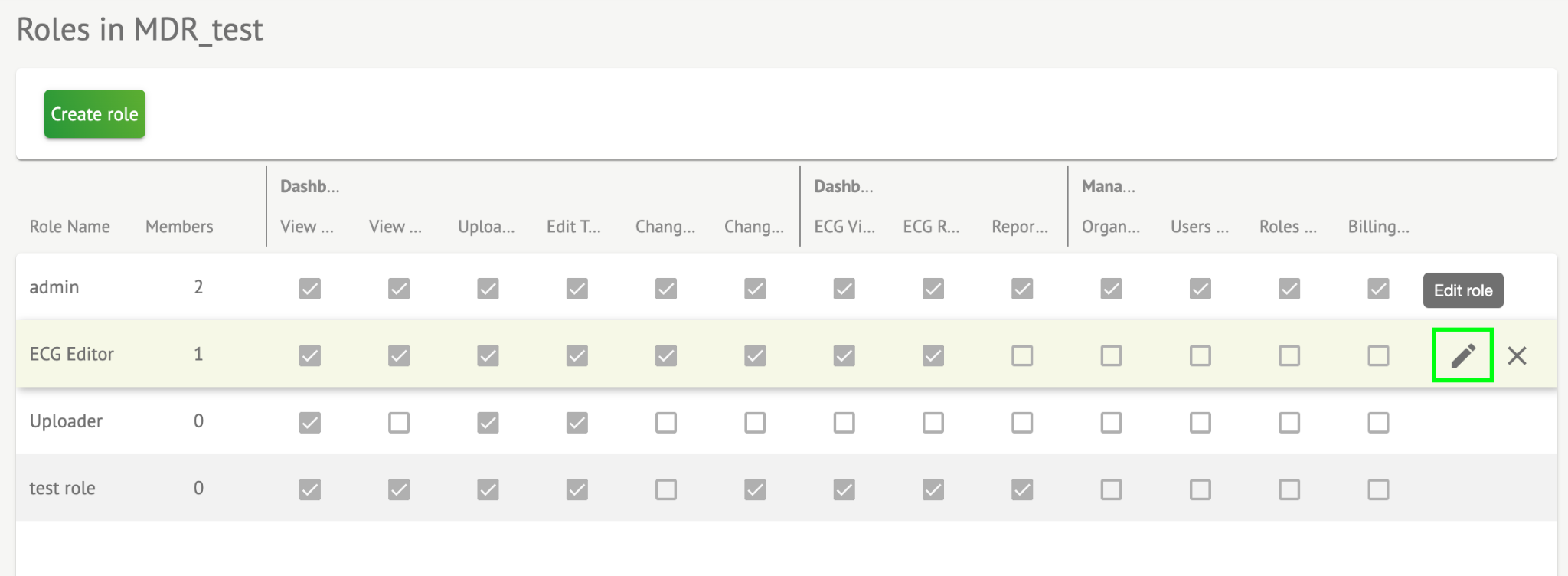Check test role's Organ... checkbox

coord(1111,489)
